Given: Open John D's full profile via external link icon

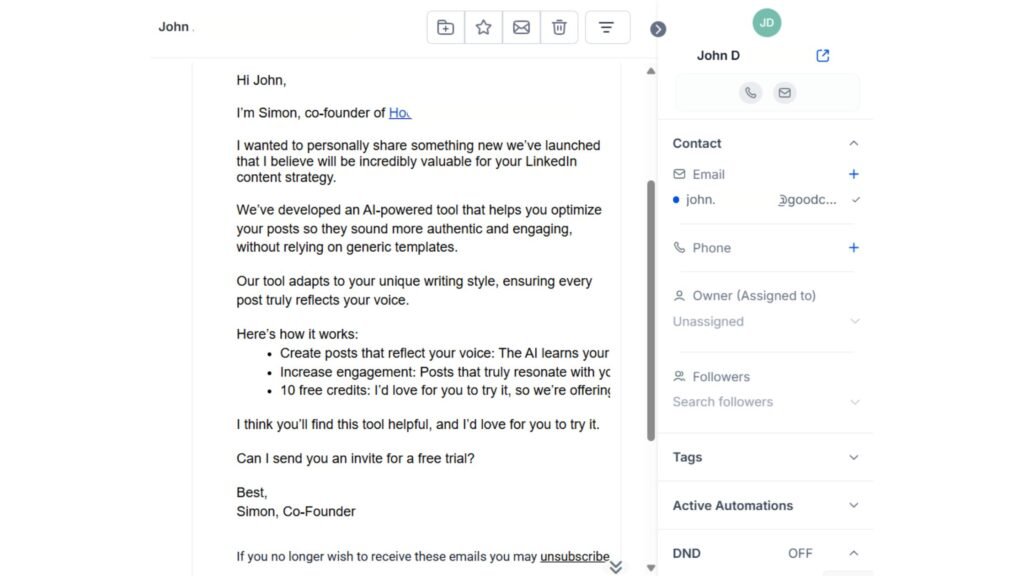Looking at the screenshot, I should (x=822, y=55).
